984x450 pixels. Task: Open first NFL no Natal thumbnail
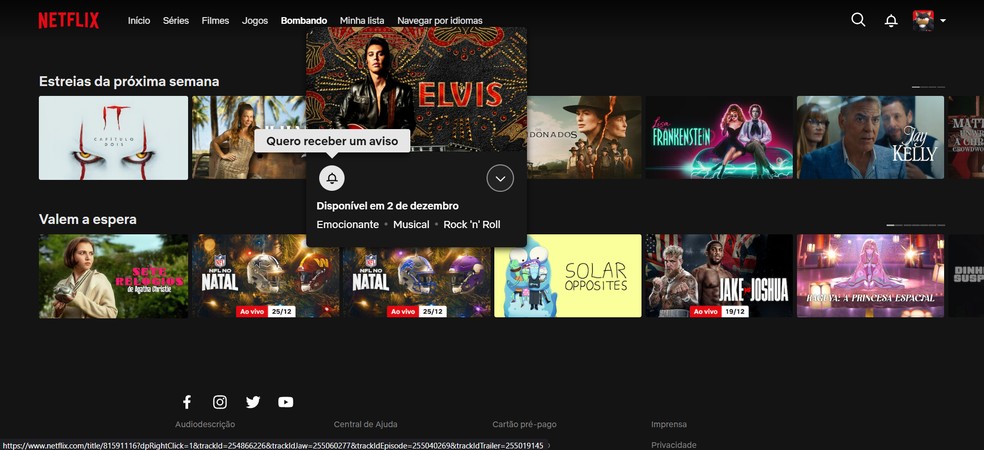pyautogui.click(x=265, y=276)
